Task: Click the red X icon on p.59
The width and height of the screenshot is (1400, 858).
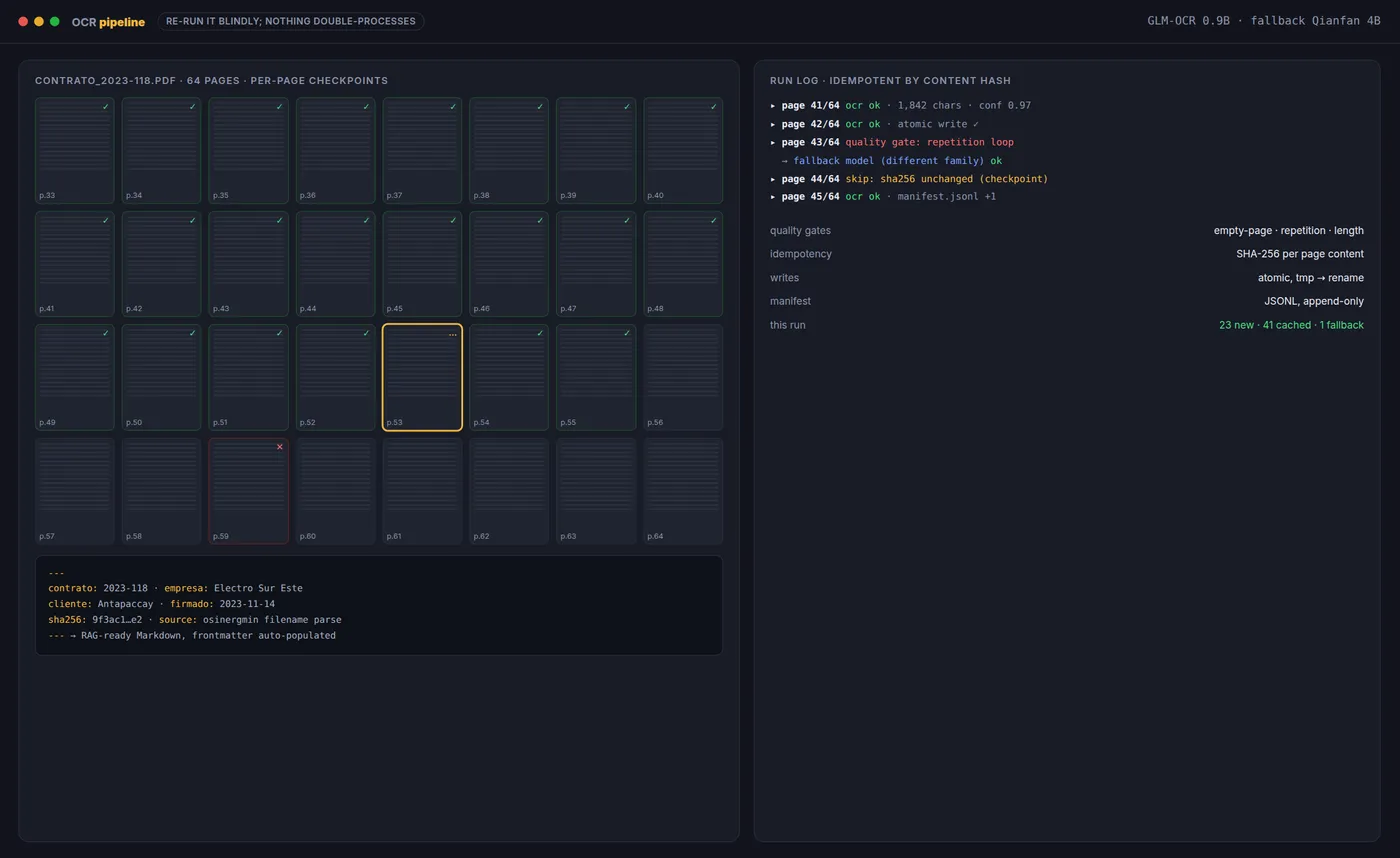Action: [279, 447]
